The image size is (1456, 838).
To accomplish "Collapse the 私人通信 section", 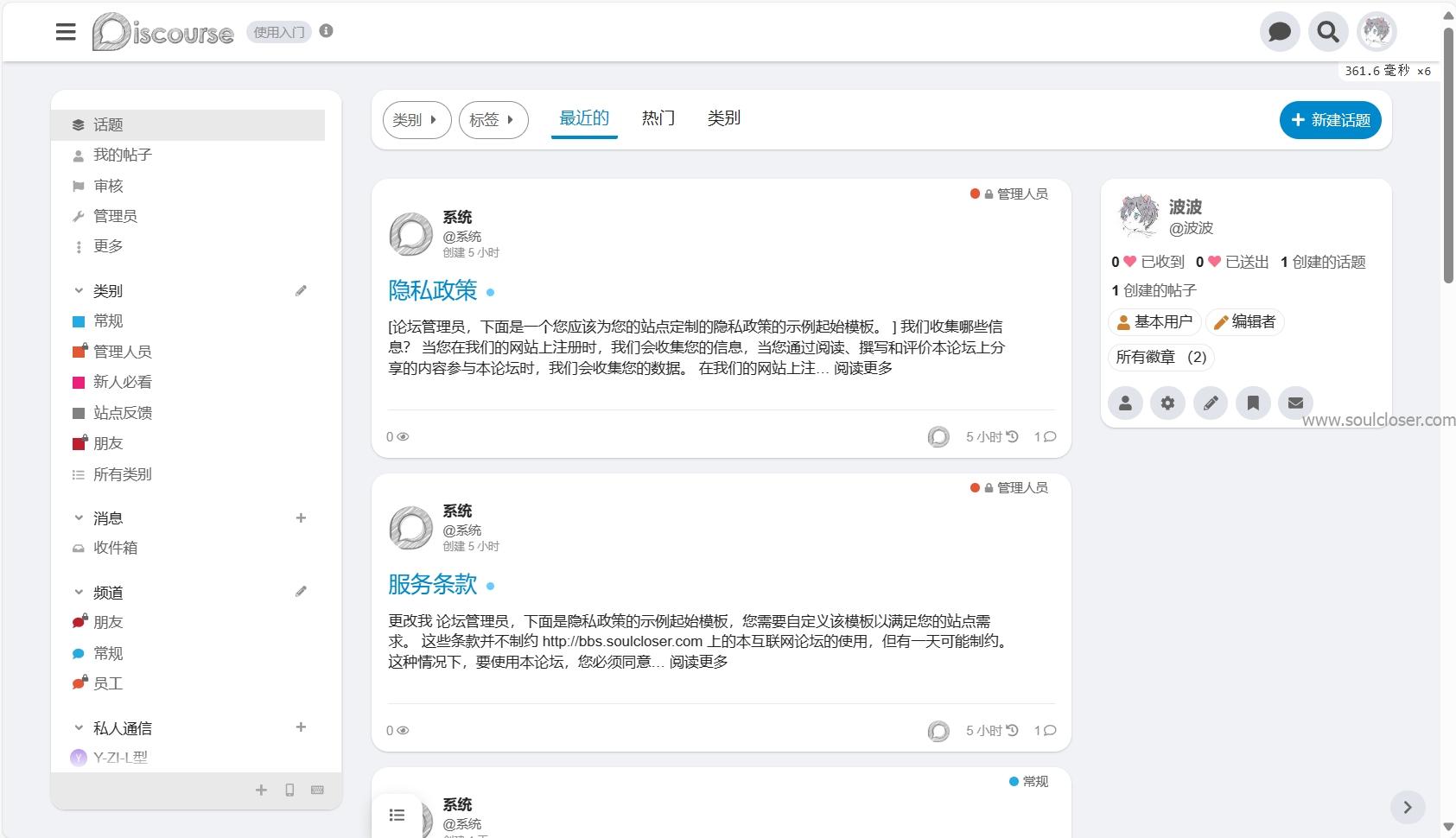I will pos(79,727).
